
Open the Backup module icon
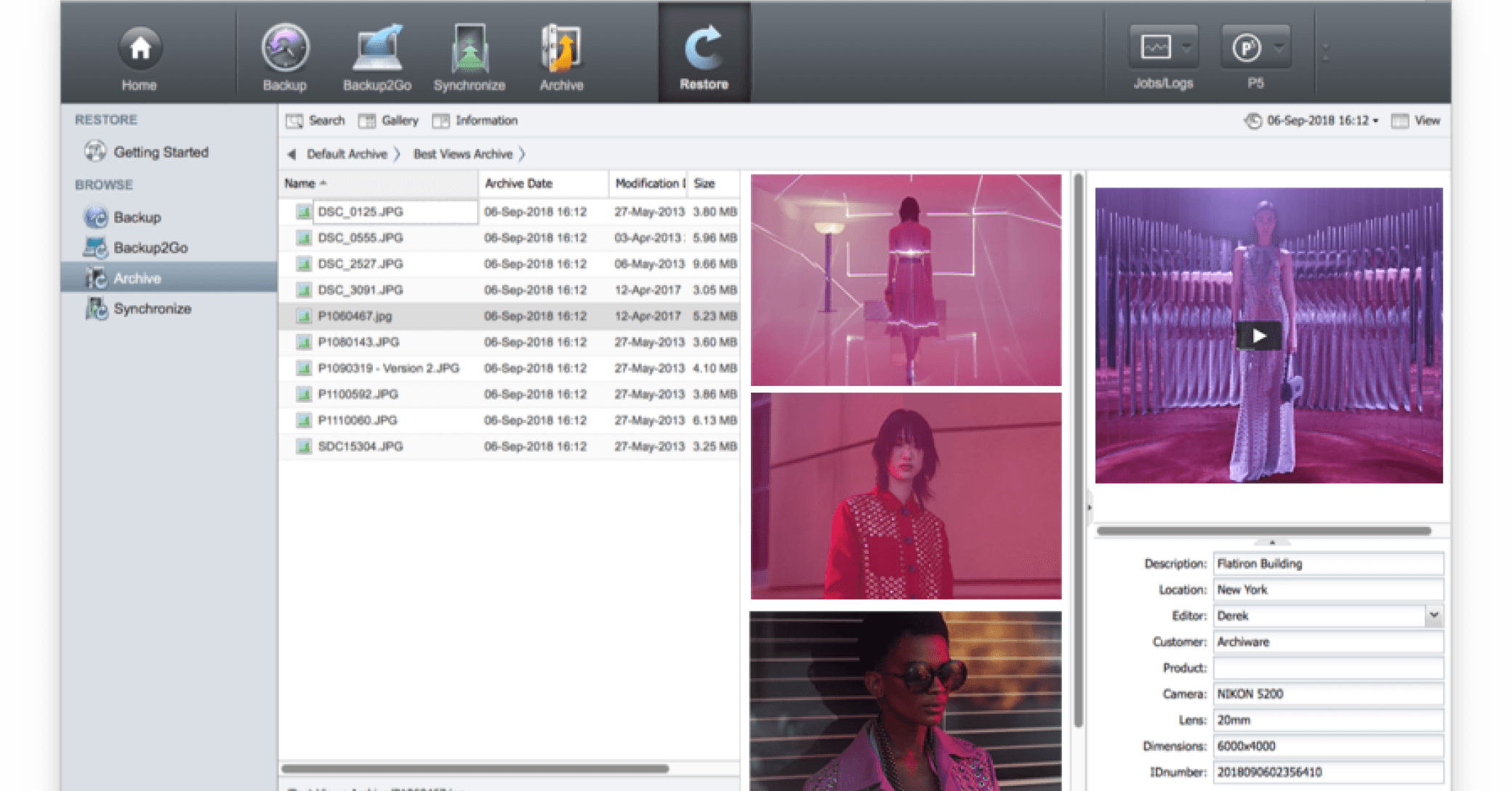(285, 49)
